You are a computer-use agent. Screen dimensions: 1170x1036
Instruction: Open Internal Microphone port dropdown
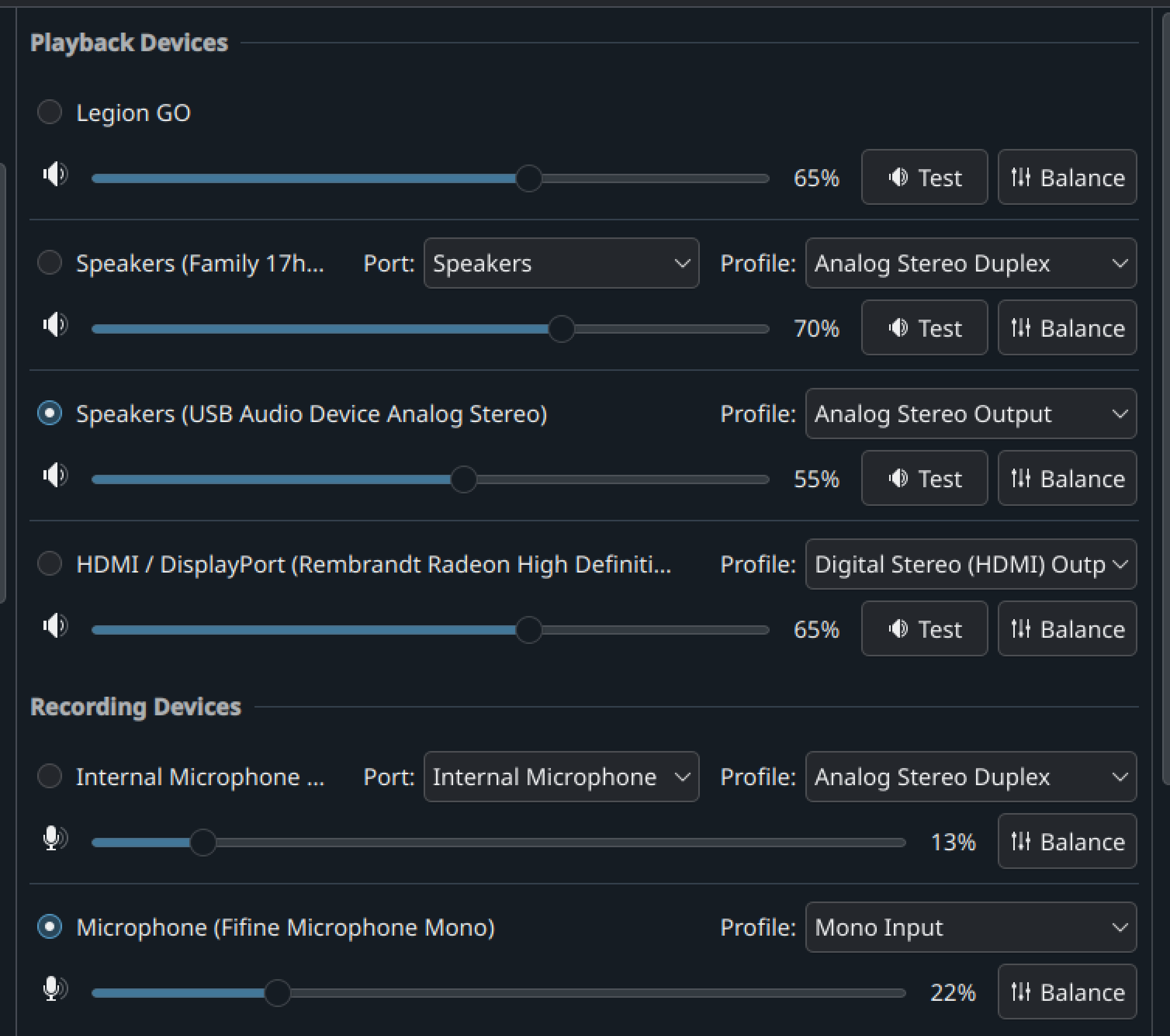coord(561,777)
